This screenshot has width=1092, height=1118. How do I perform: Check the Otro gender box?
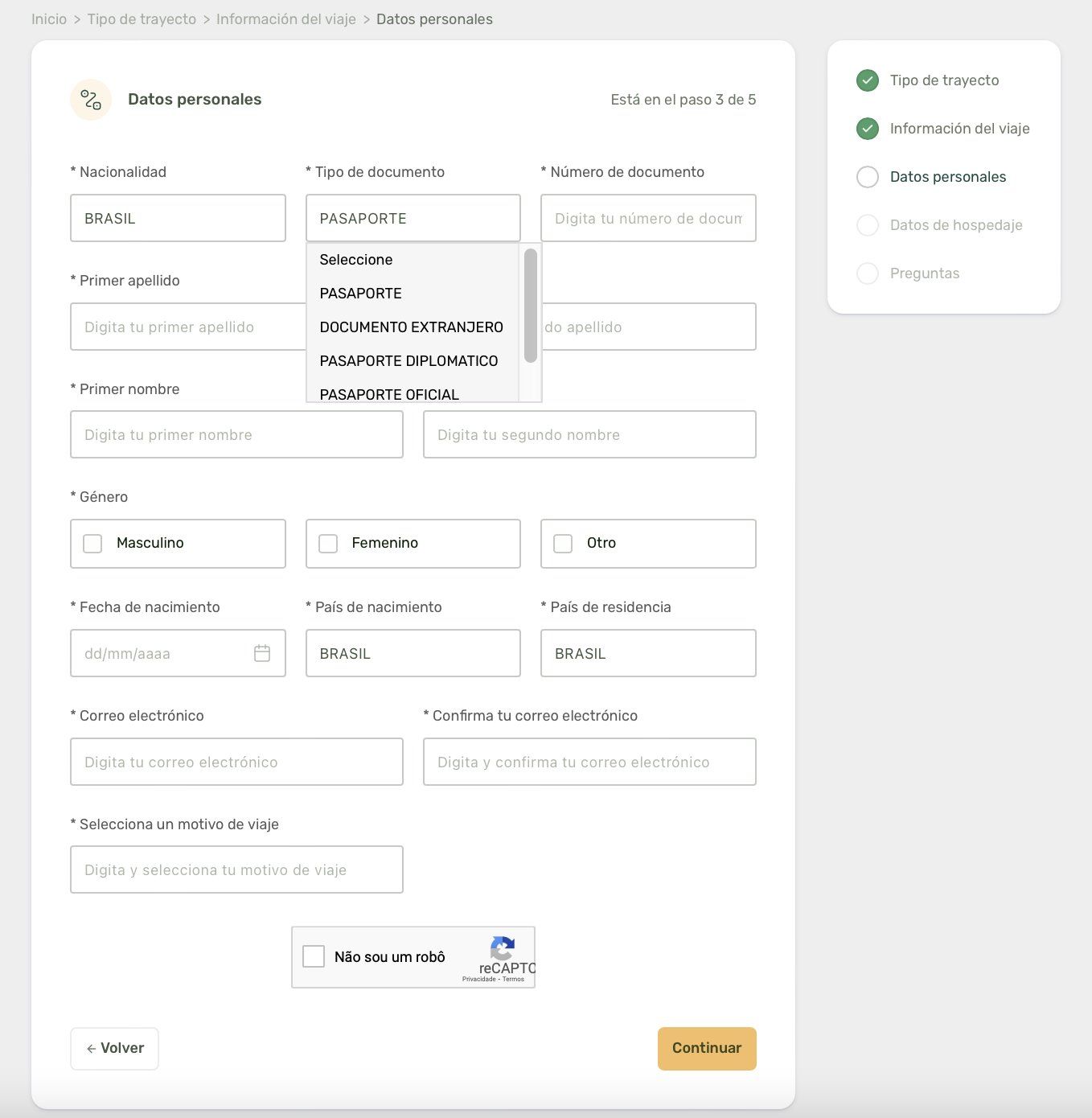pos(563,544)
